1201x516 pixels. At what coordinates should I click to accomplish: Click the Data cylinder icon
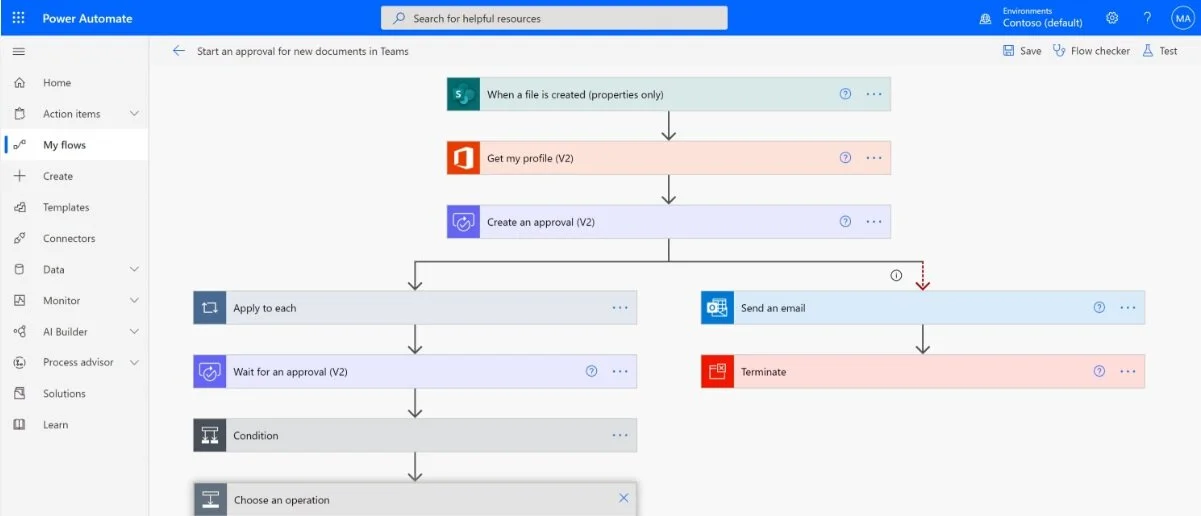tap(19, 269)
